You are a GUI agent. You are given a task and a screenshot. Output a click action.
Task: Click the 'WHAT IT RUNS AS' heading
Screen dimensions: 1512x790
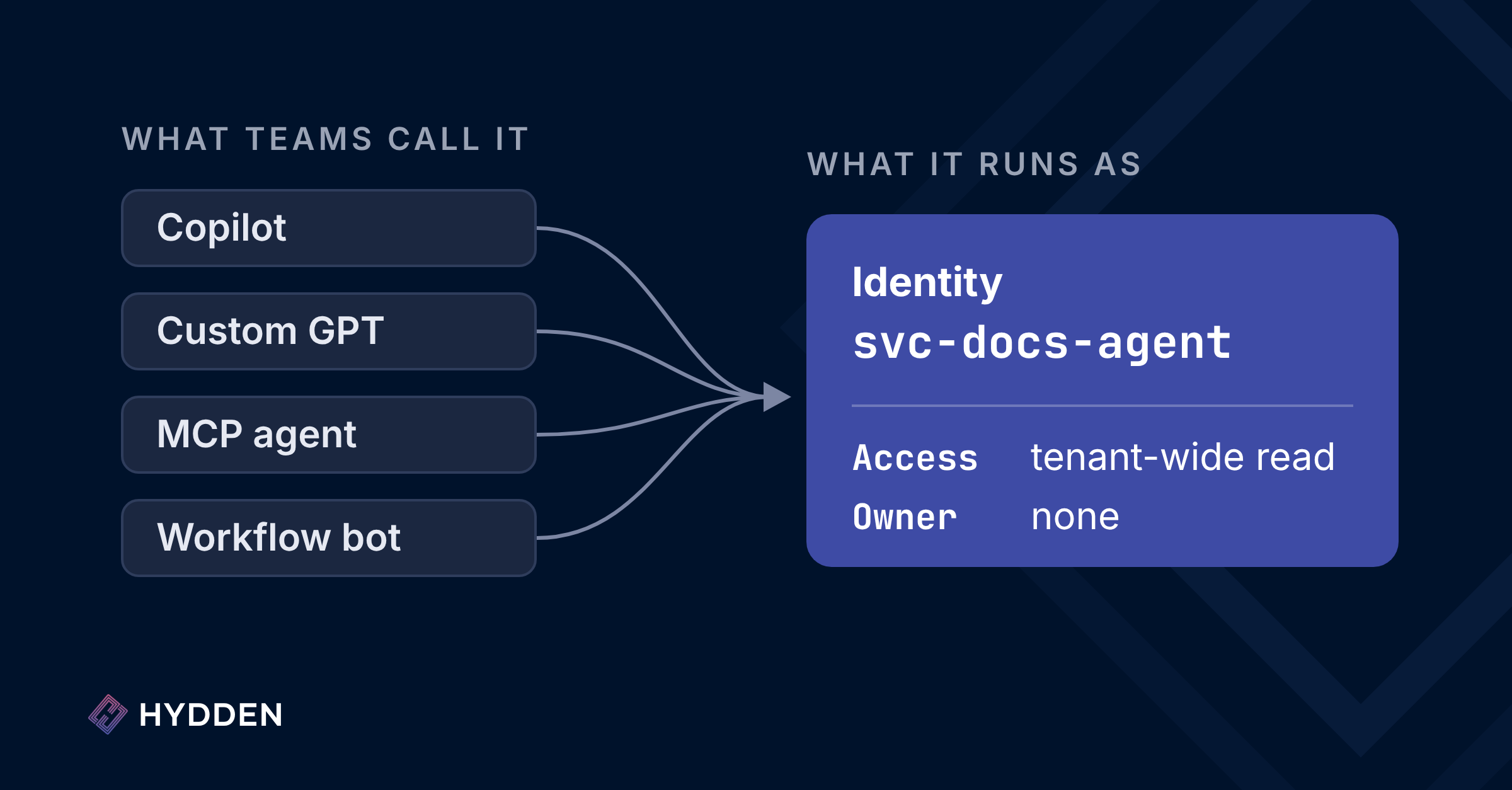[x=974, y=164]
